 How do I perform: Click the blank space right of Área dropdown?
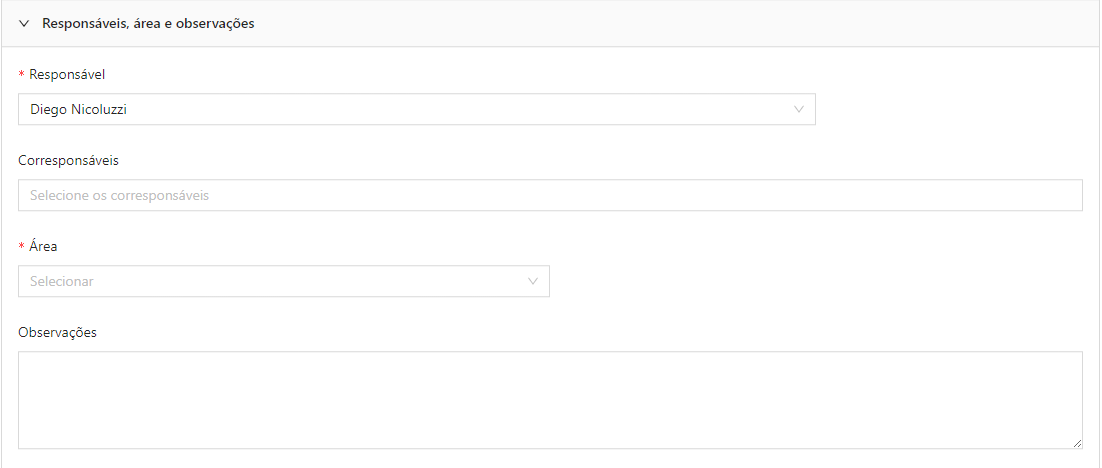click(815, 281)
